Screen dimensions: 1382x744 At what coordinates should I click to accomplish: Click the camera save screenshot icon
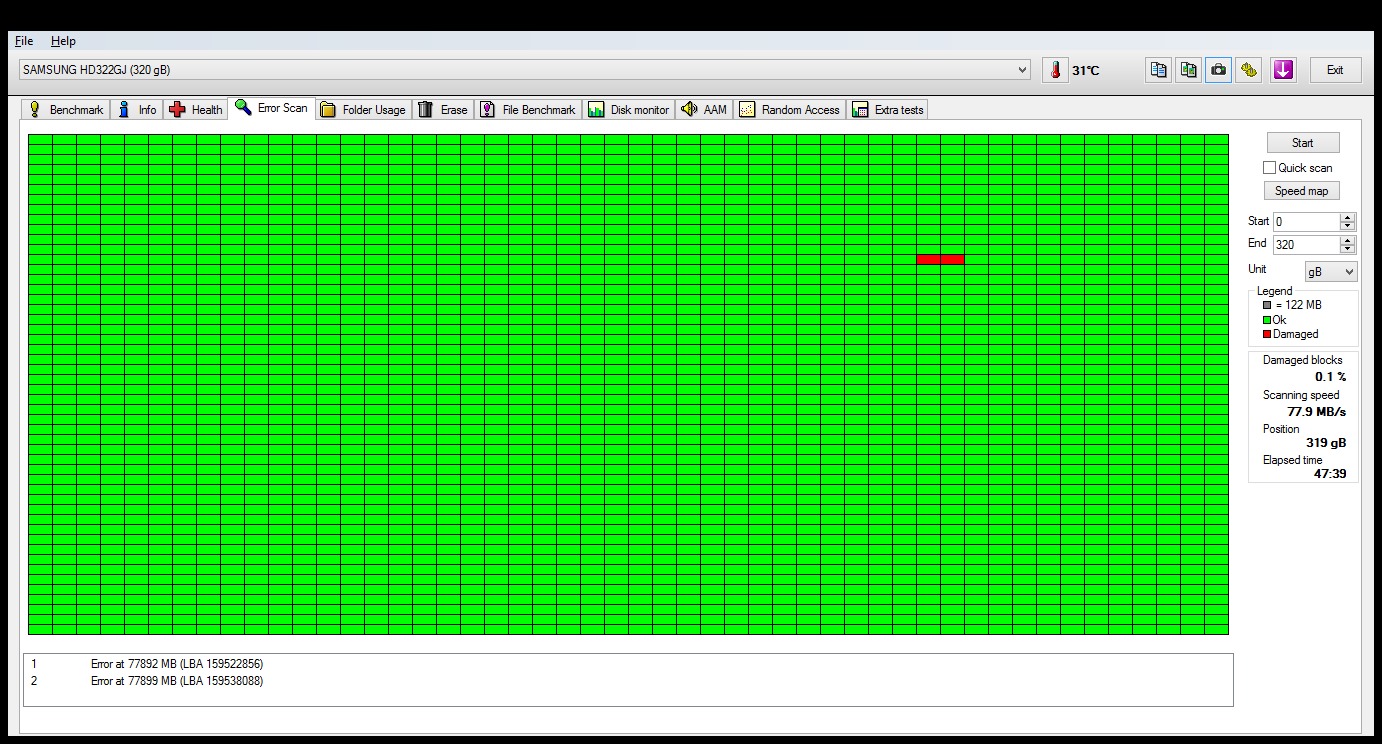point(1218,70)
